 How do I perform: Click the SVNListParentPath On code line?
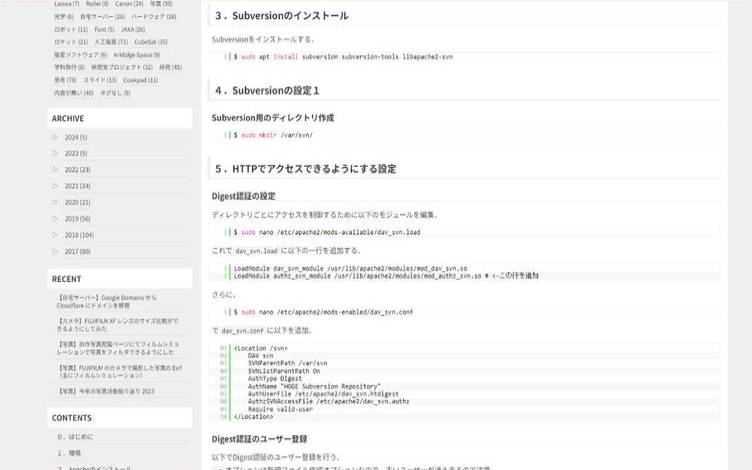284,371
